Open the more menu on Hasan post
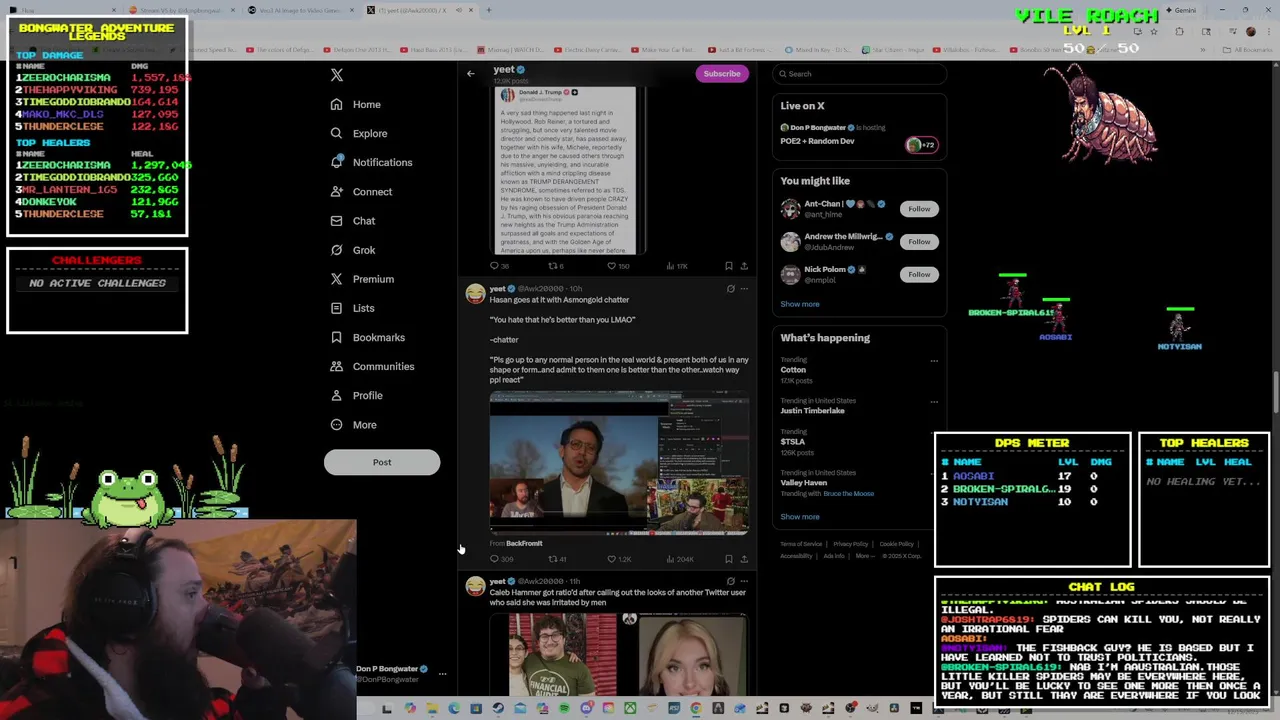This screenshot has height=720, width=1280. tap(744, 289)
